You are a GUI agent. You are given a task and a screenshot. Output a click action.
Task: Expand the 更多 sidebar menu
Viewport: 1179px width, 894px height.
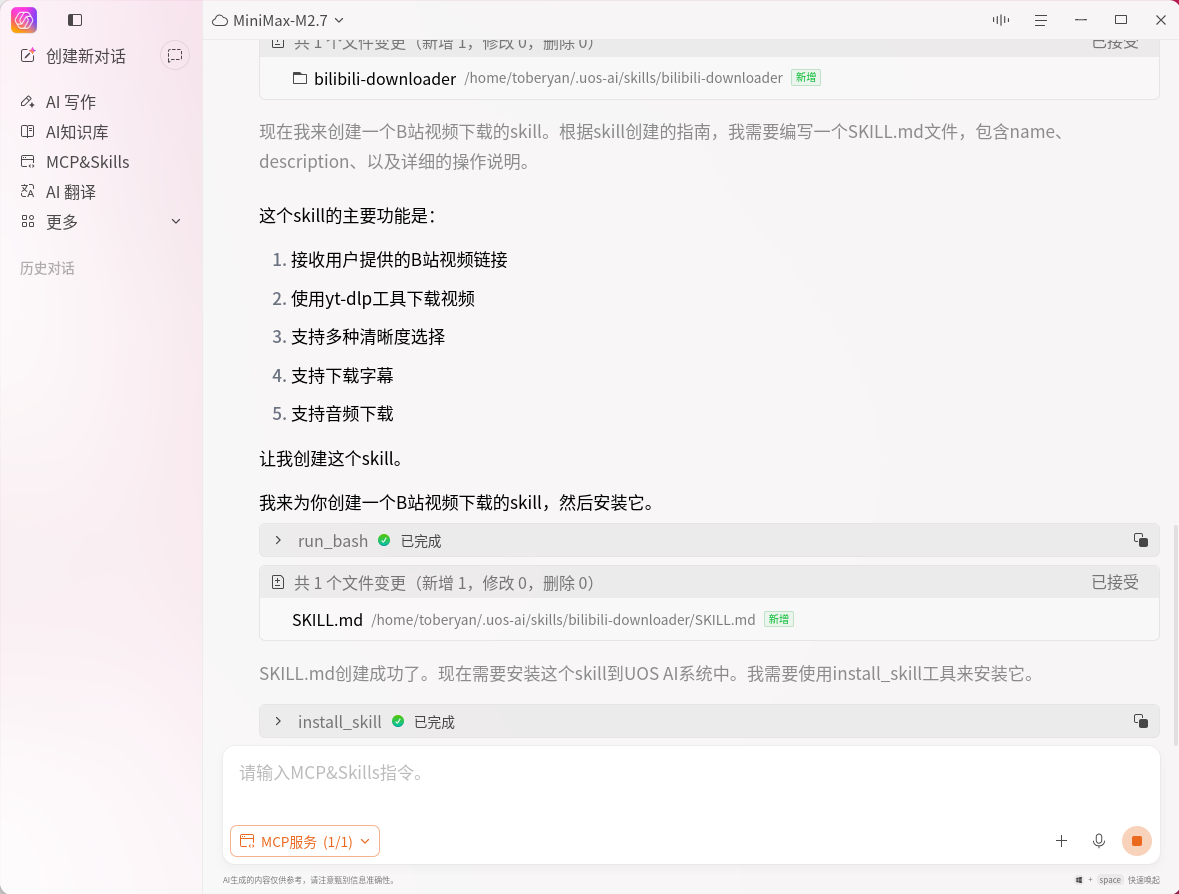click(x=102, y=222)
